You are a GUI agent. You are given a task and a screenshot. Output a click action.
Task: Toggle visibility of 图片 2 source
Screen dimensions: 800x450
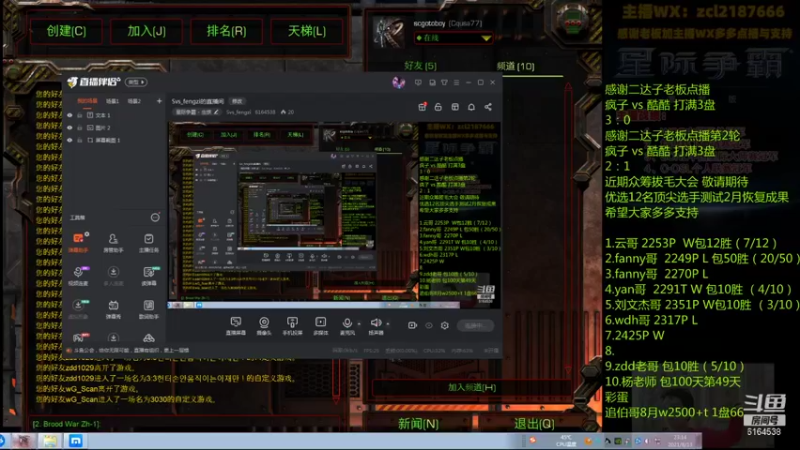pos(70,128)
